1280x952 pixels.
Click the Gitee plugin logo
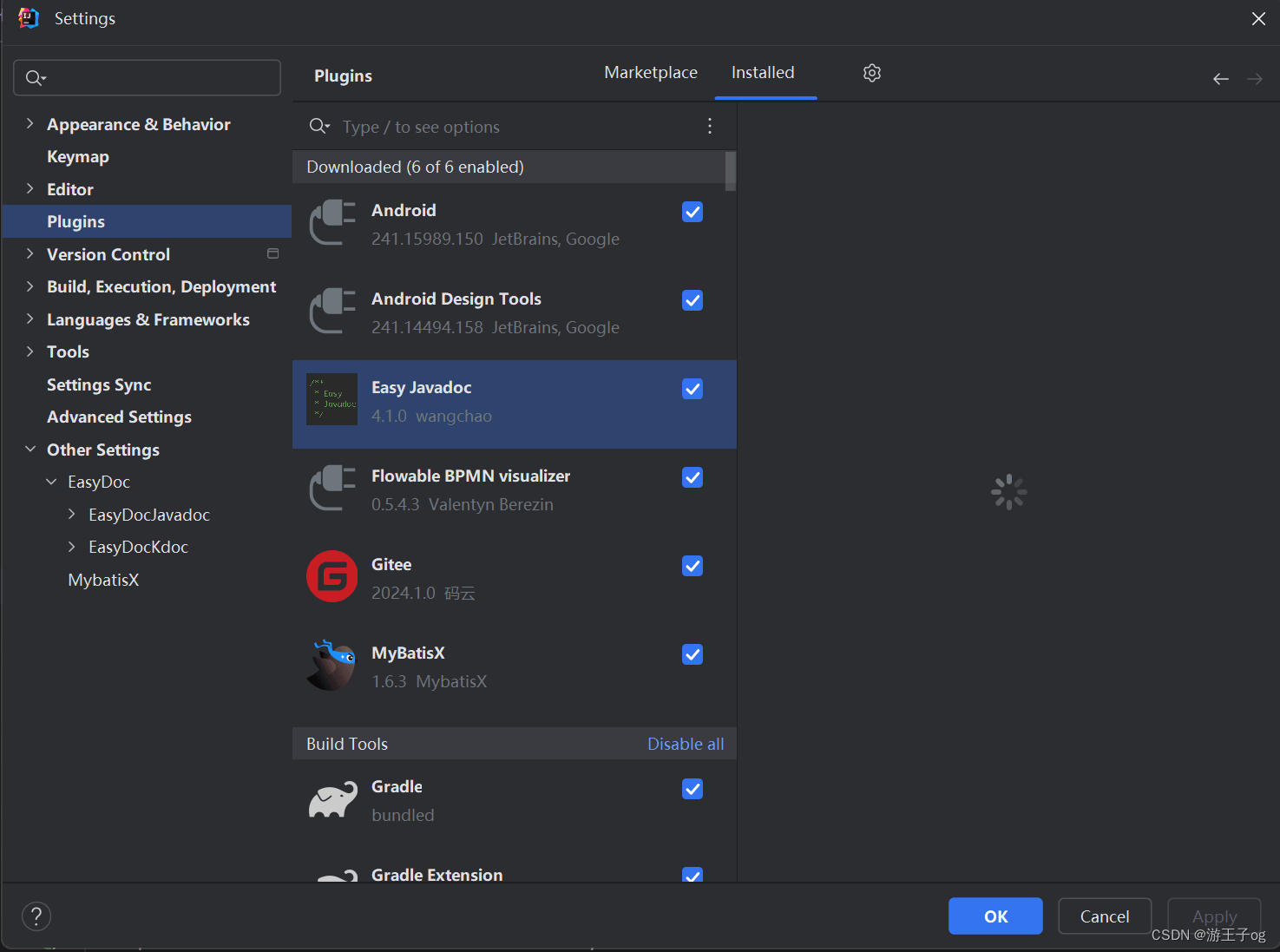(x=331, y=576)
